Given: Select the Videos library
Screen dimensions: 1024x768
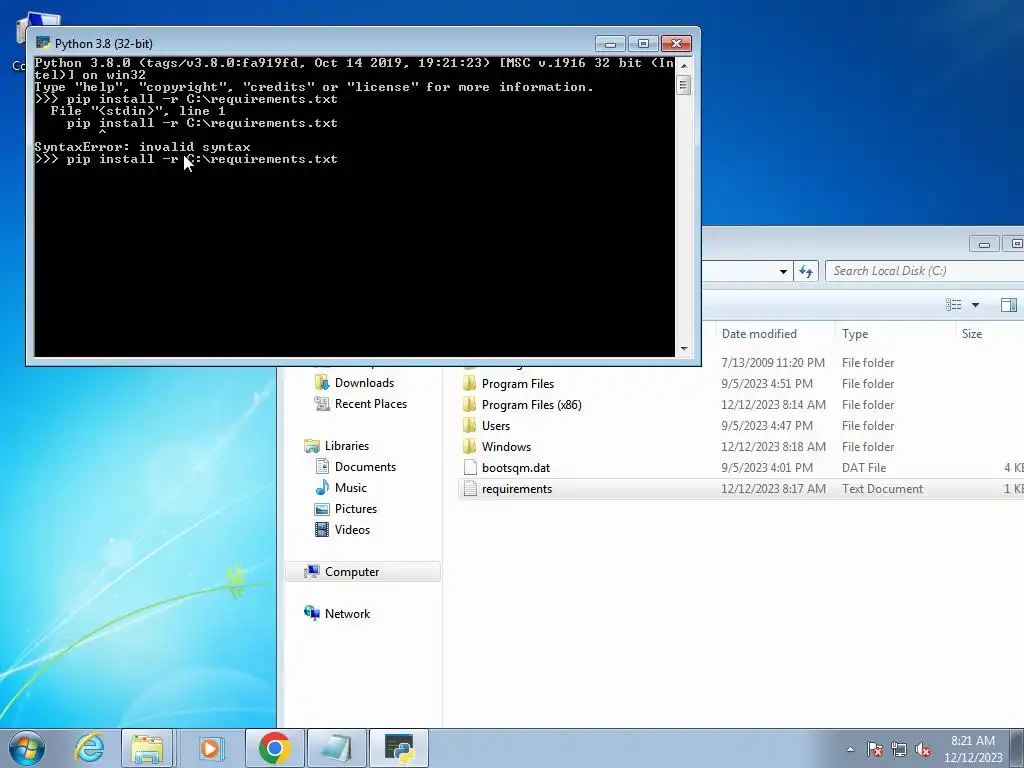Looking at the screenshot, I should coord(352,529).
